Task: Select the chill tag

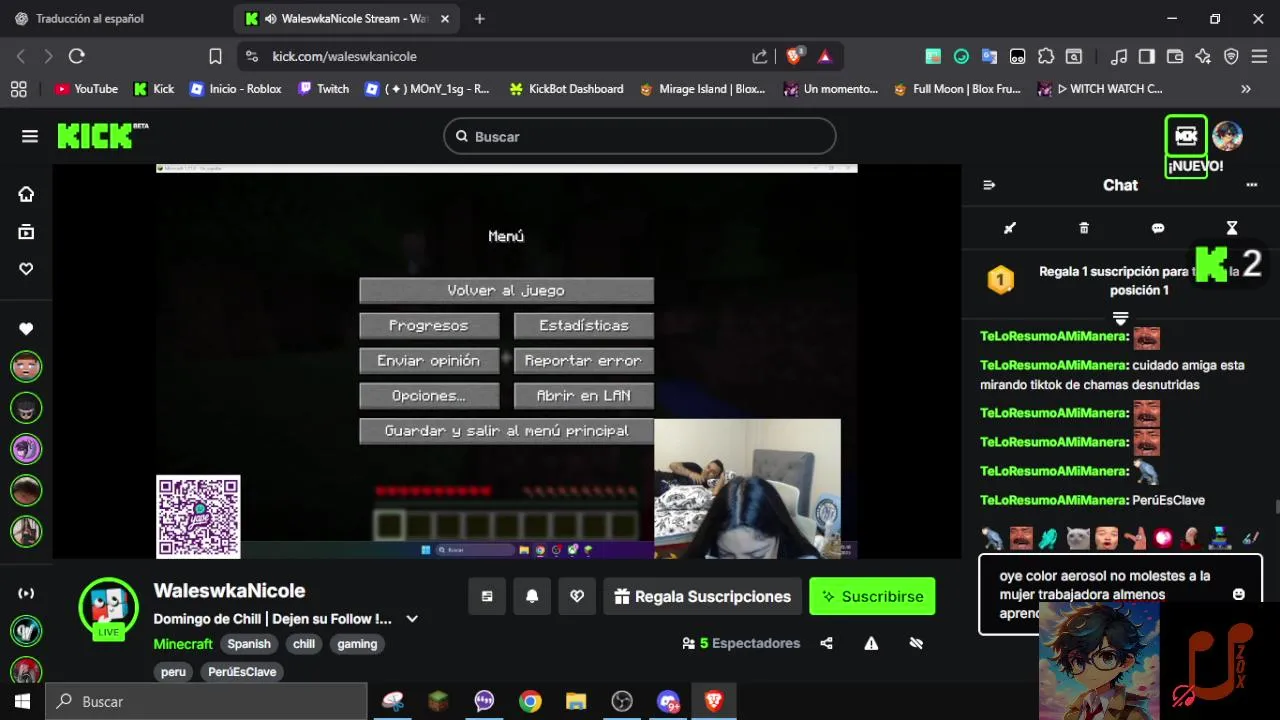Action: tap(304, 644)
